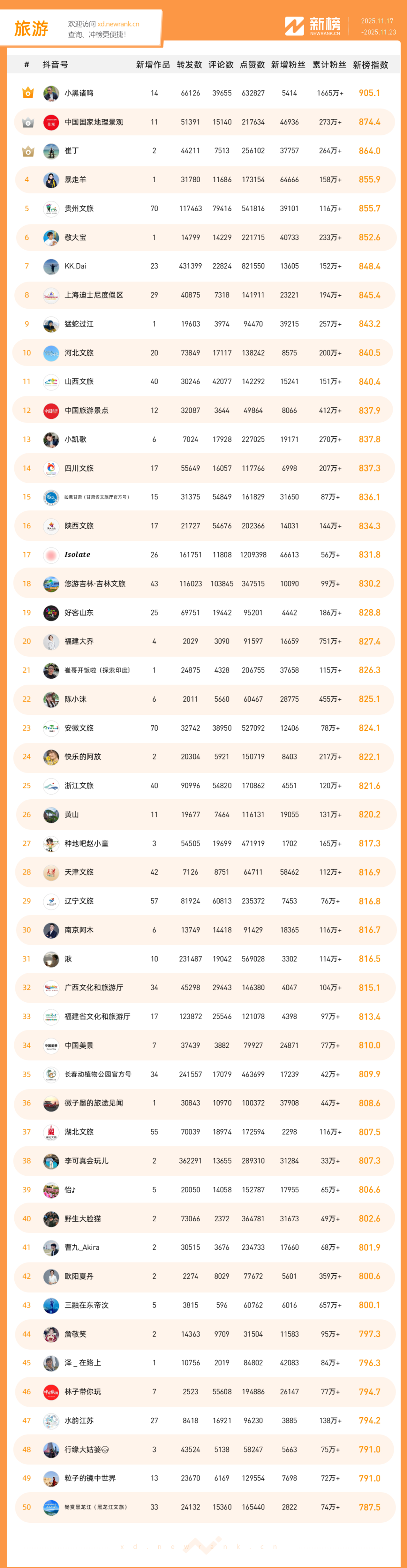Screen dimensions: 407x1568
Task: Click the silver crown rank-two icon
Action: coord(28,122)
